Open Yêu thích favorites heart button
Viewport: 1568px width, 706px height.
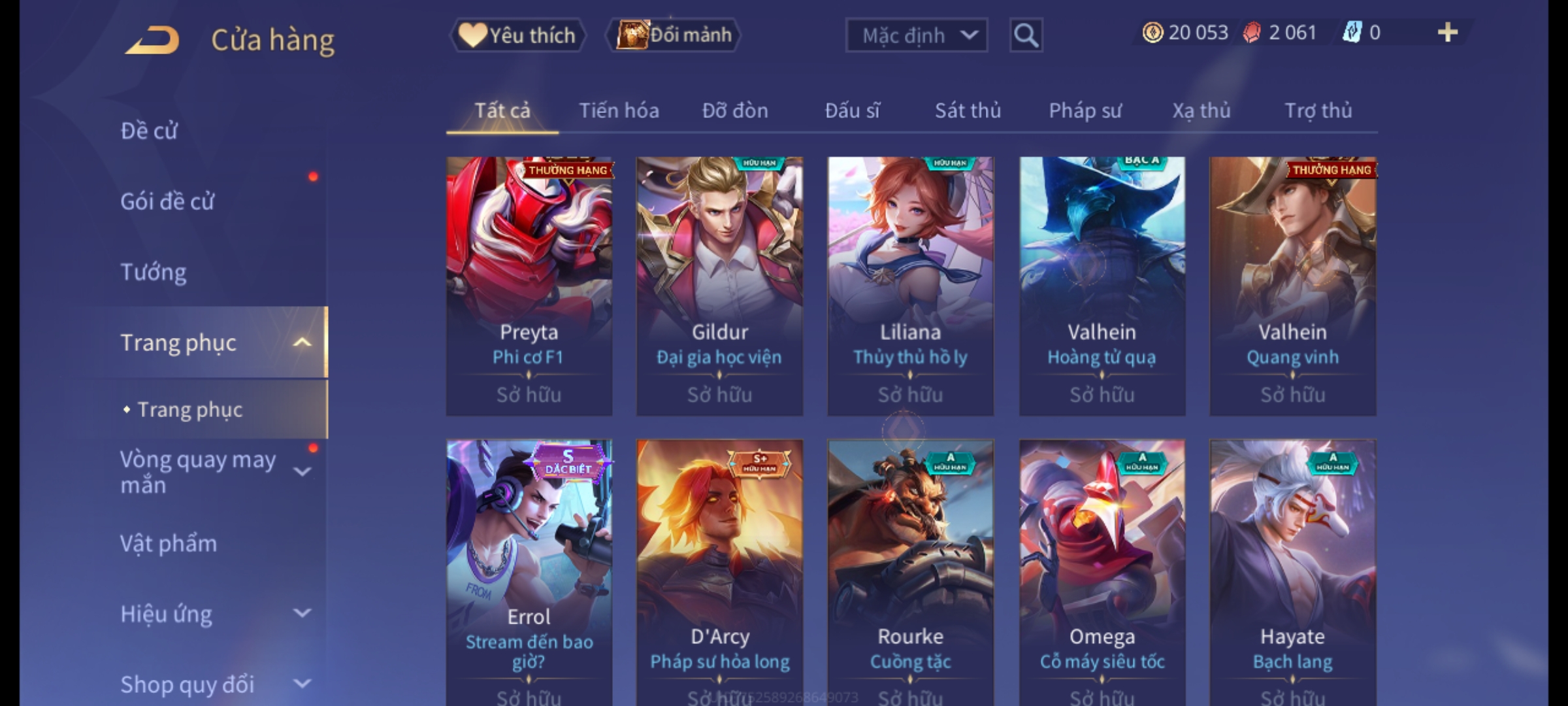517,35
